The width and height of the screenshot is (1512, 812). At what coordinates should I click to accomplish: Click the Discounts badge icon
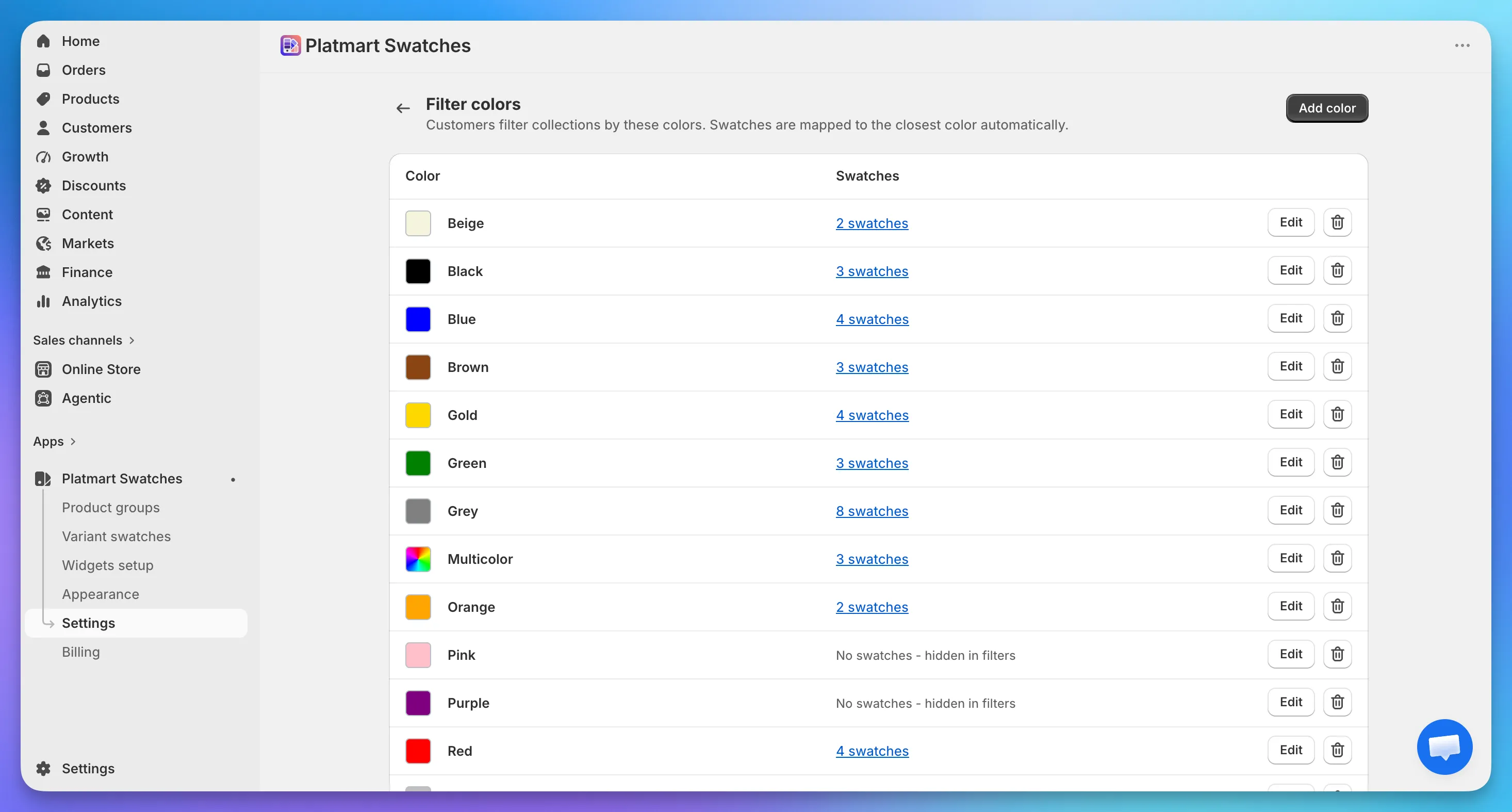click(x=43, y=186)
